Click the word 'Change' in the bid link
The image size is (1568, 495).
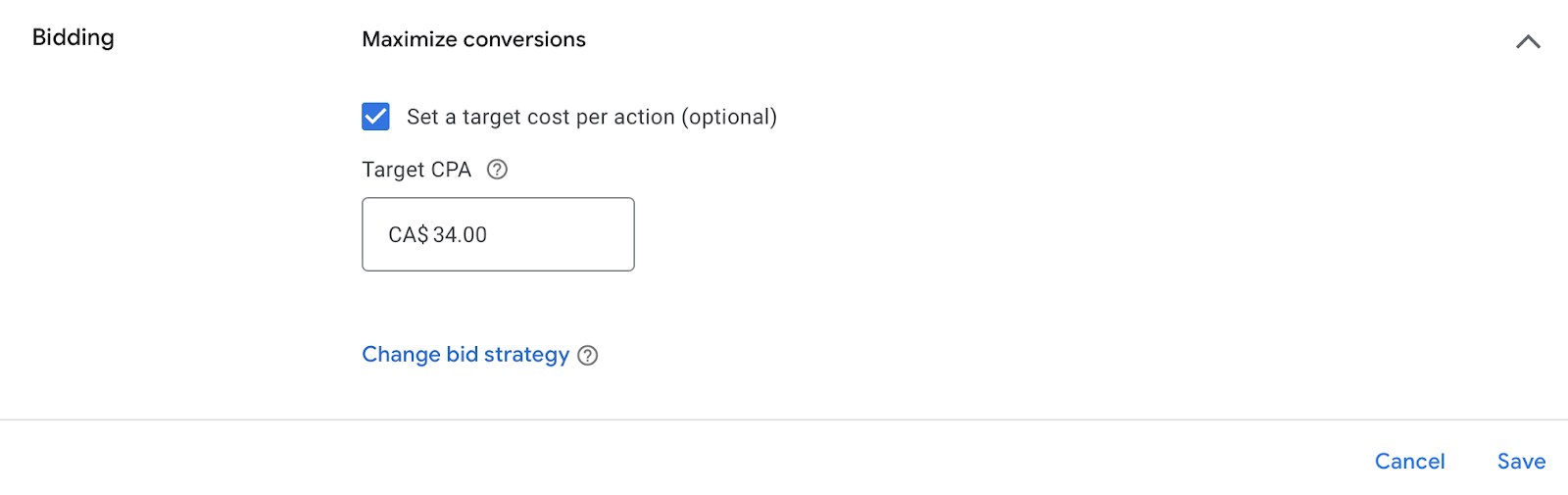pyautogui.click(x=400, y=355)
